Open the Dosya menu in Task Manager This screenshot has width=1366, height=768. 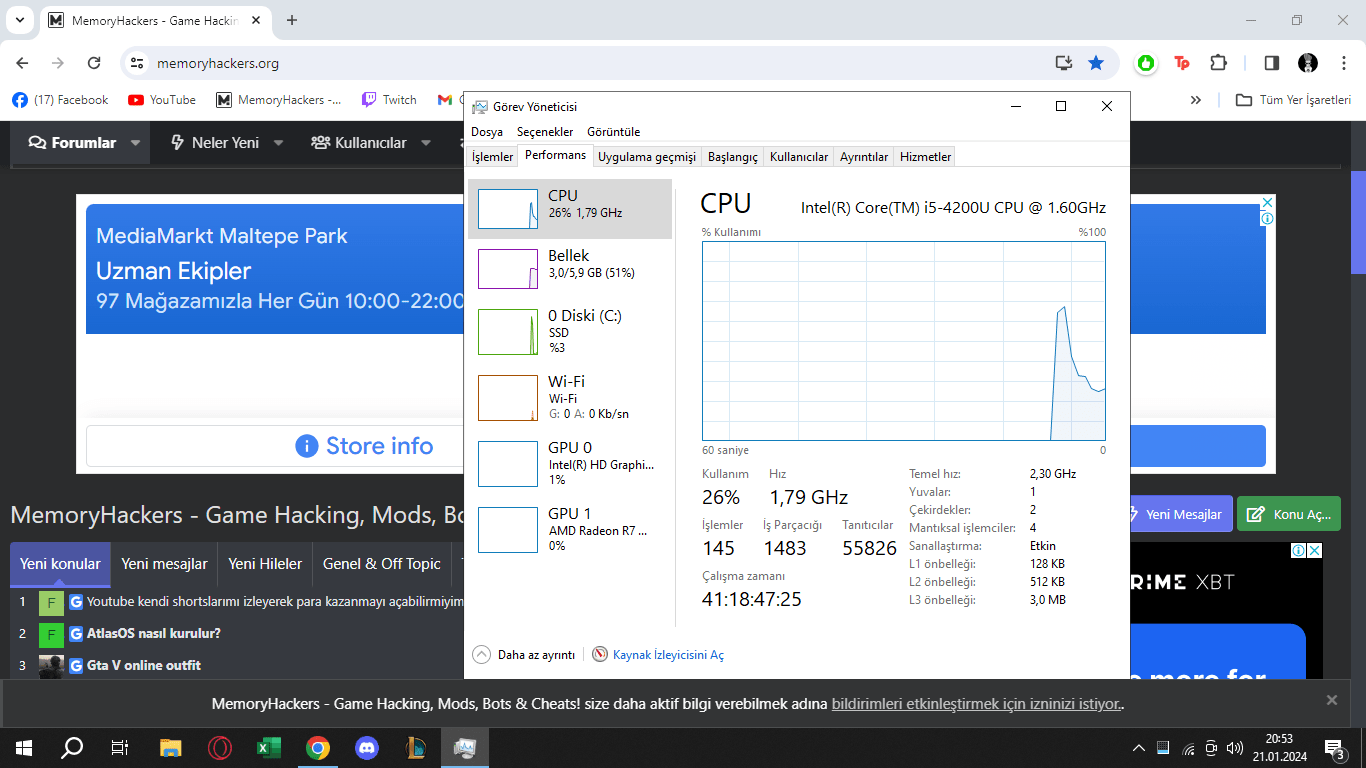tap(487, 132)
